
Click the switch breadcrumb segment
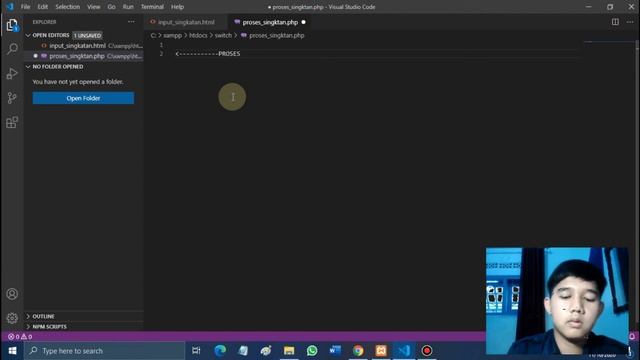click(x=223, y=36)
